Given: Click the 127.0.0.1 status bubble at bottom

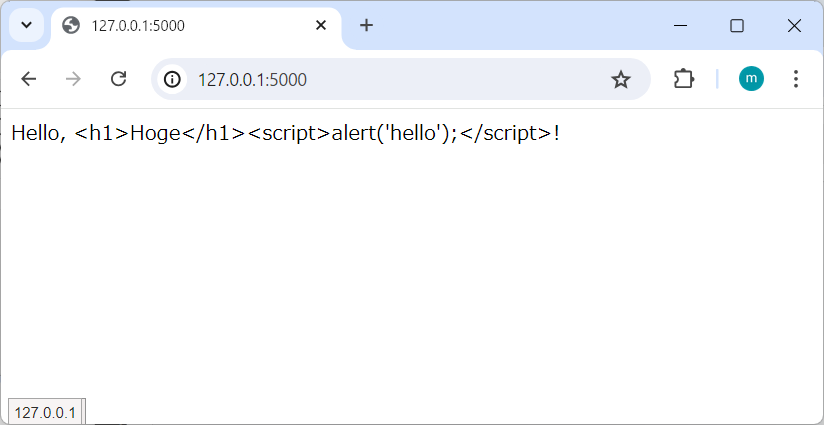Looking at the screenshot, I should (45, 412).
